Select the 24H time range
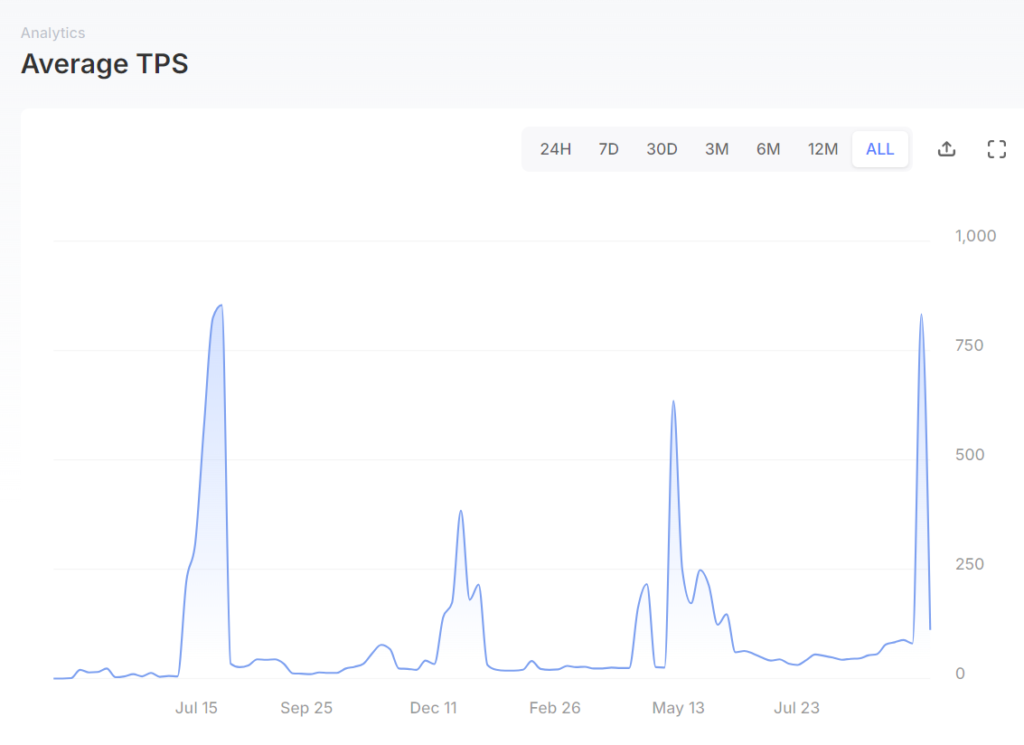 555,149
